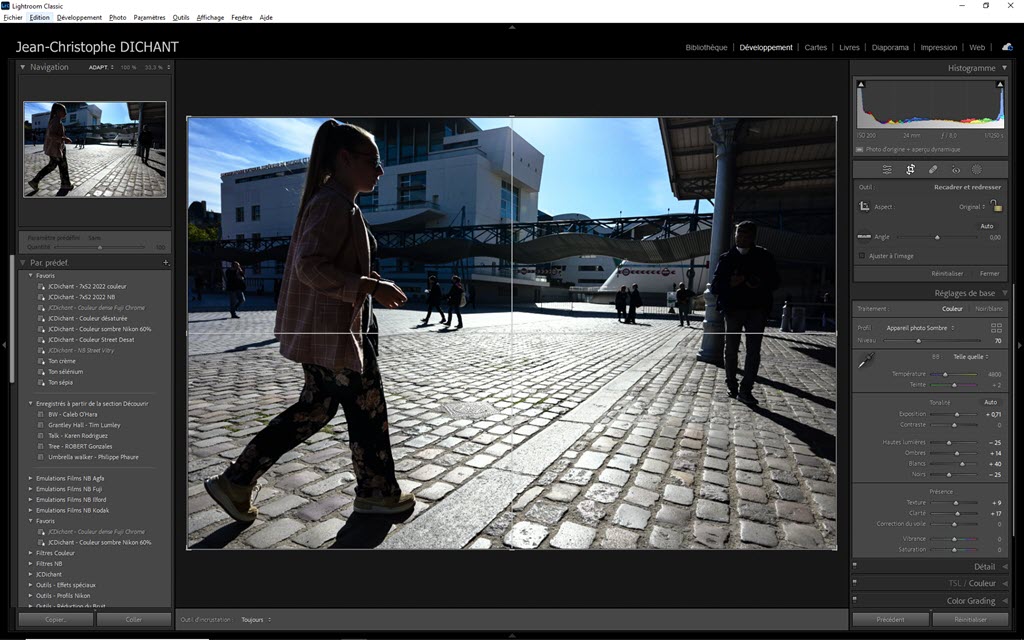
Task: Open the Aspect Original dropdown
Action: pos(972,207)
